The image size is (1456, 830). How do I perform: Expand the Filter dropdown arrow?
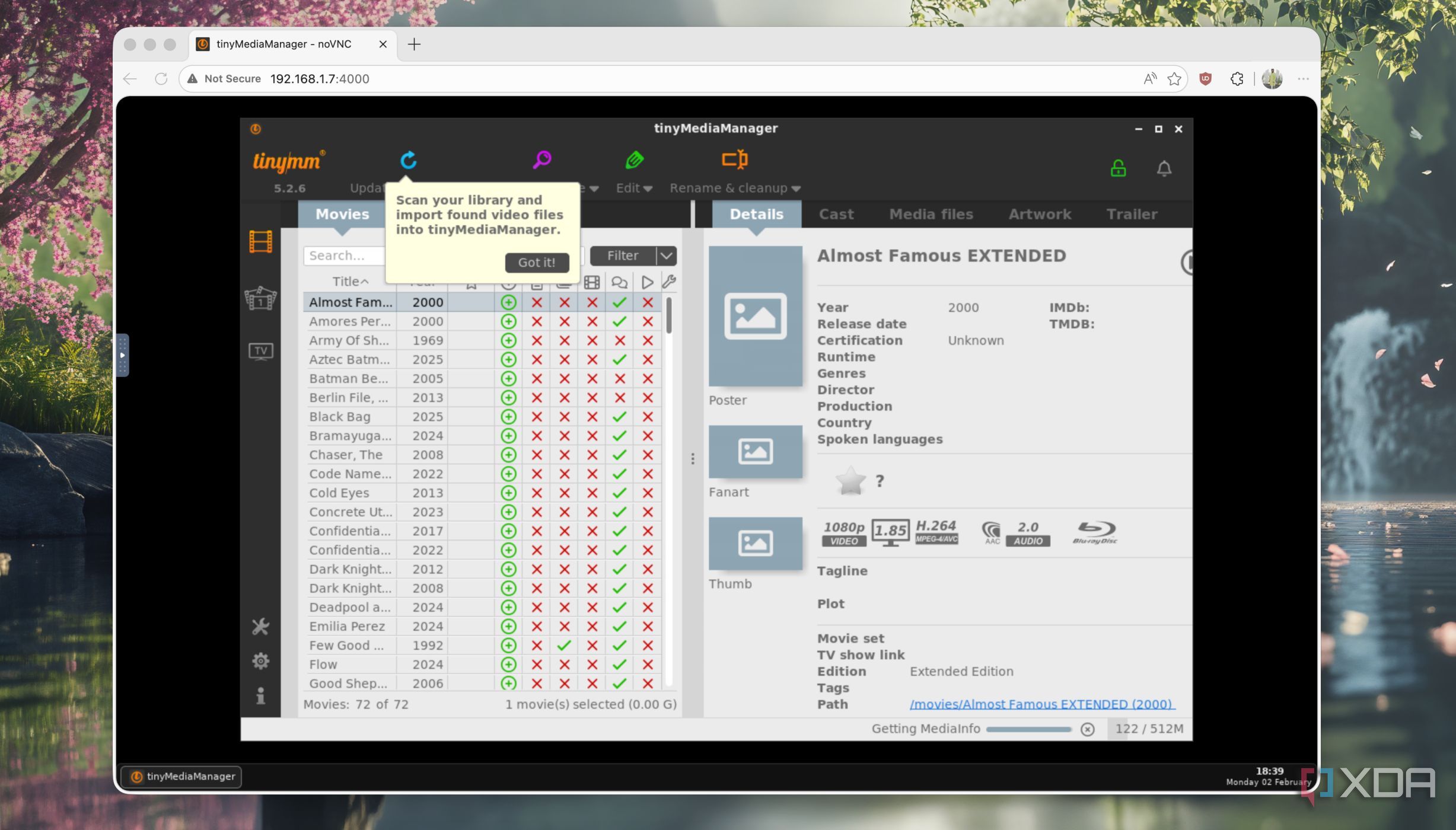point(667,256)
